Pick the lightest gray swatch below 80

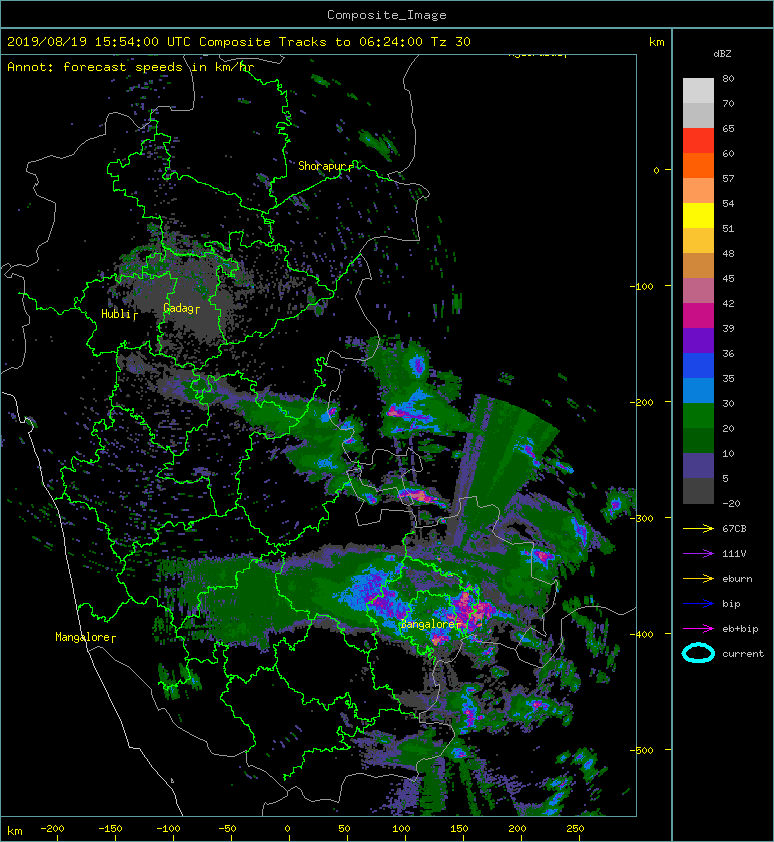[x=698, y=91]
